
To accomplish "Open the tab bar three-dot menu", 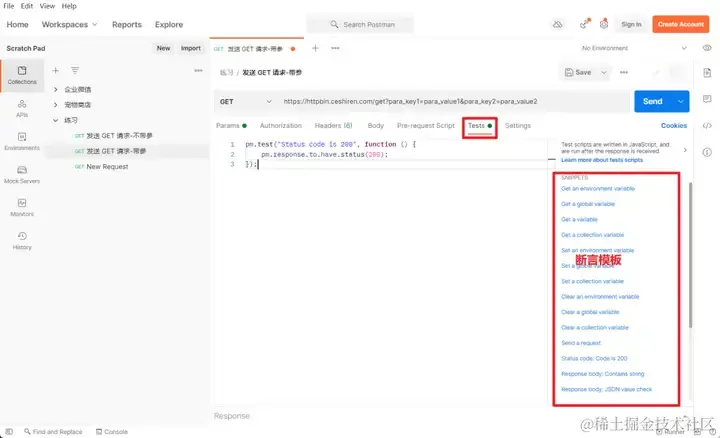I will 335,48.
